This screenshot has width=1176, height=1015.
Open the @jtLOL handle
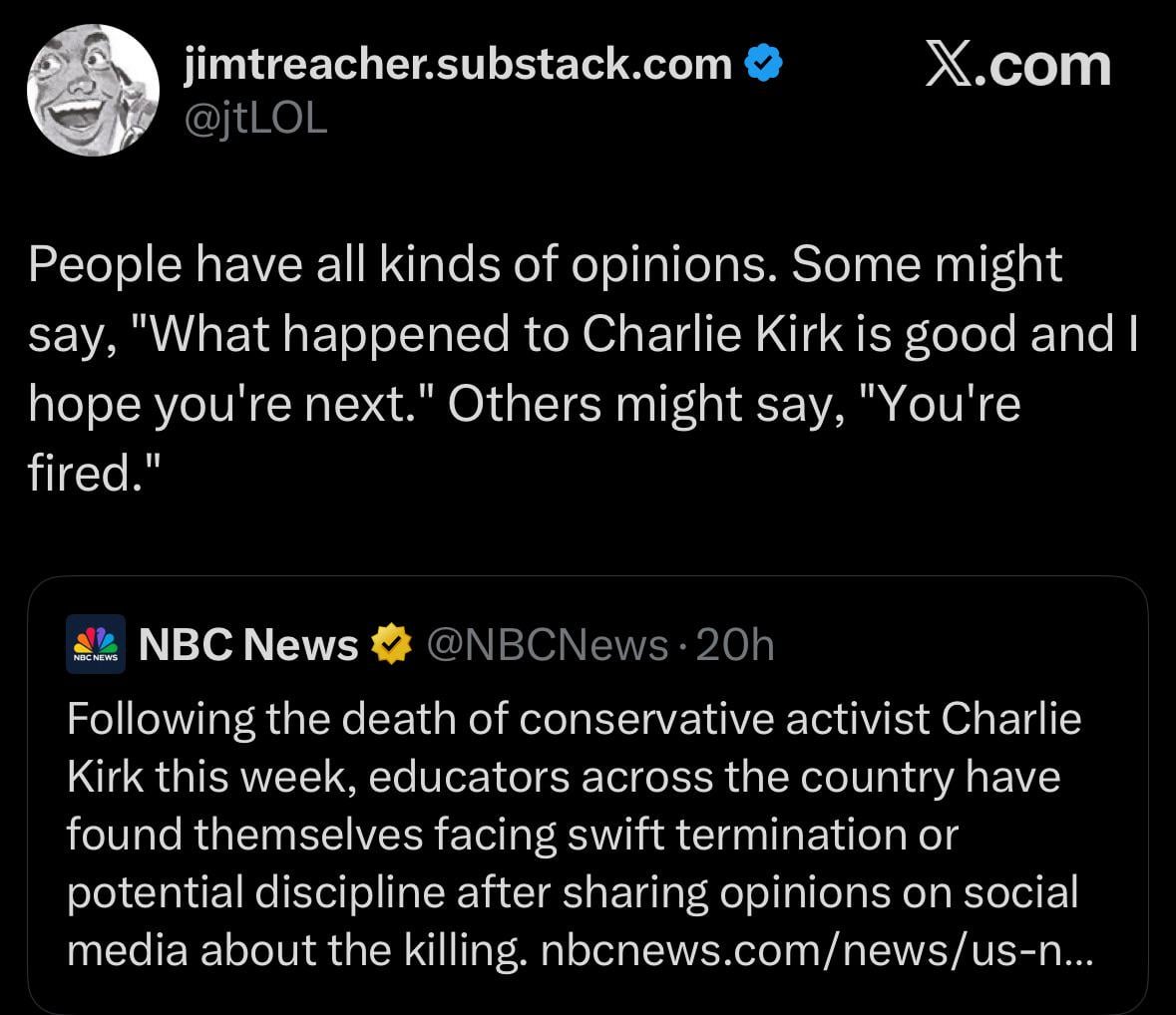[255, 120]
